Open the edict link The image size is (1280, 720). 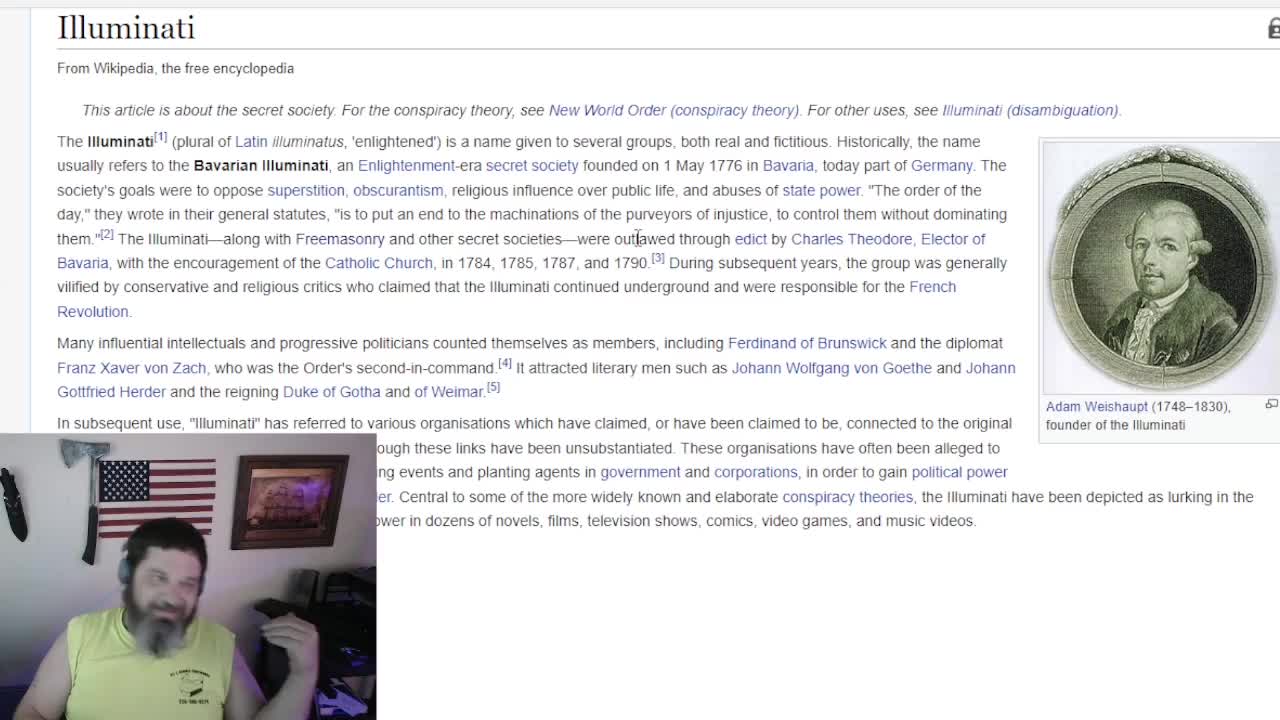[751, 239]
